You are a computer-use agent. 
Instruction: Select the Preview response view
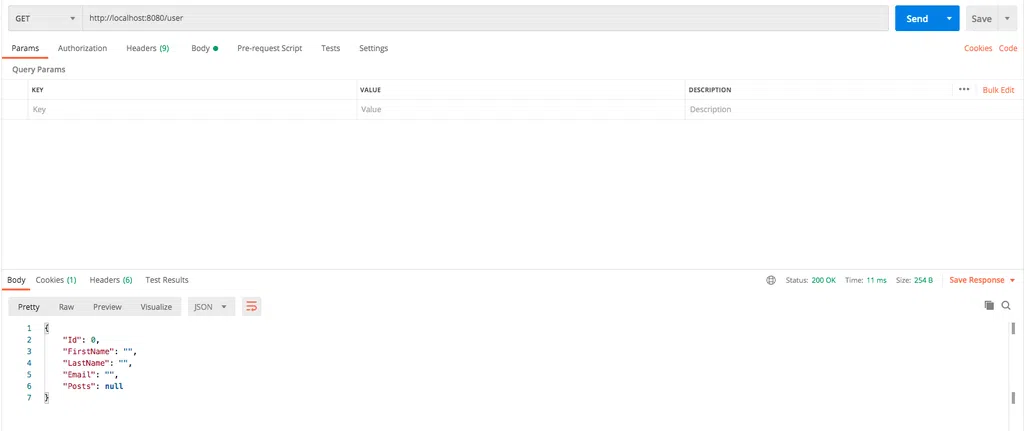(x=107, y=306)
